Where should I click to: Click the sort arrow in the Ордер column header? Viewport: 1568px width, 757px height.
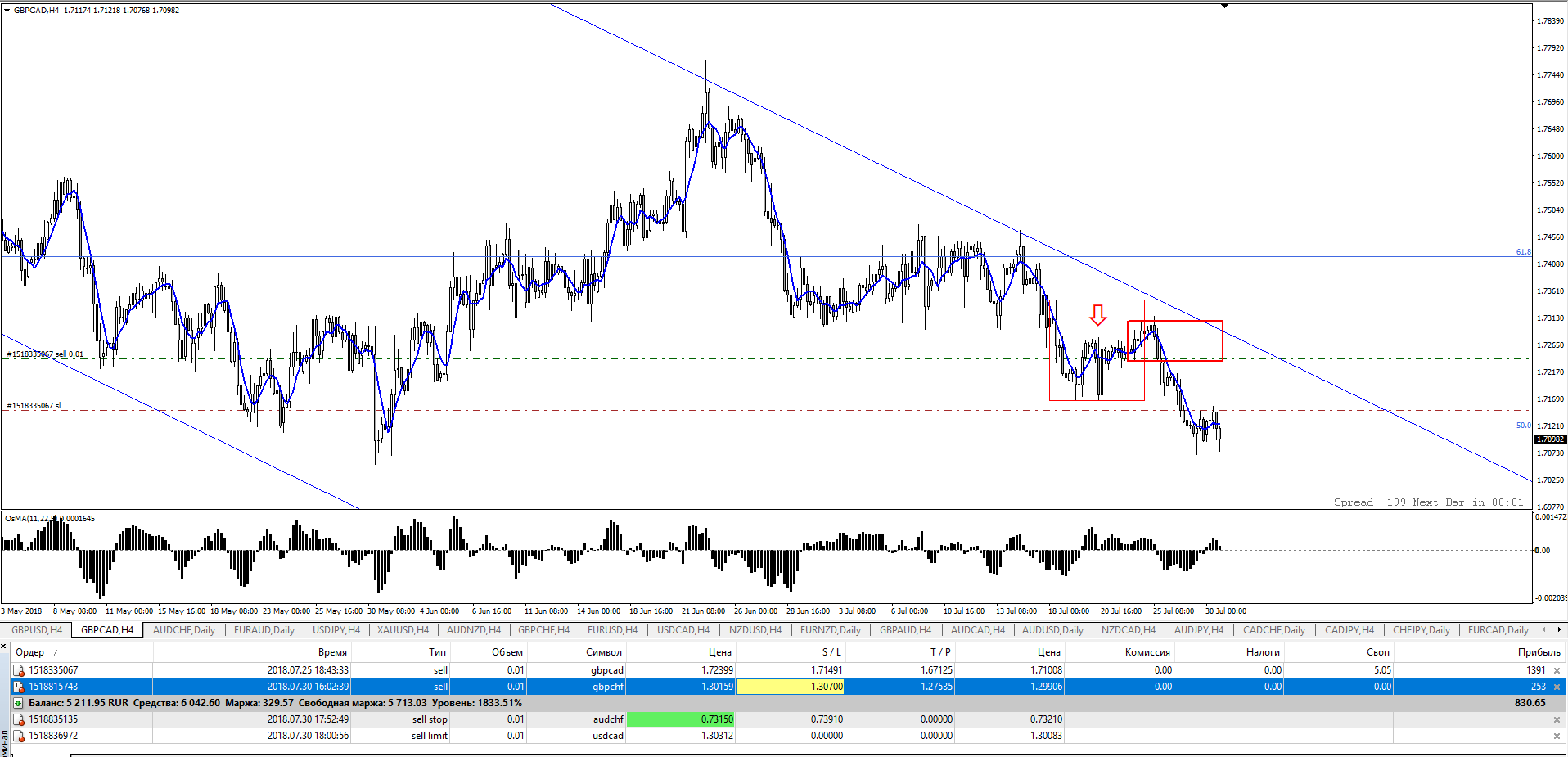click(x=56, y=652)
